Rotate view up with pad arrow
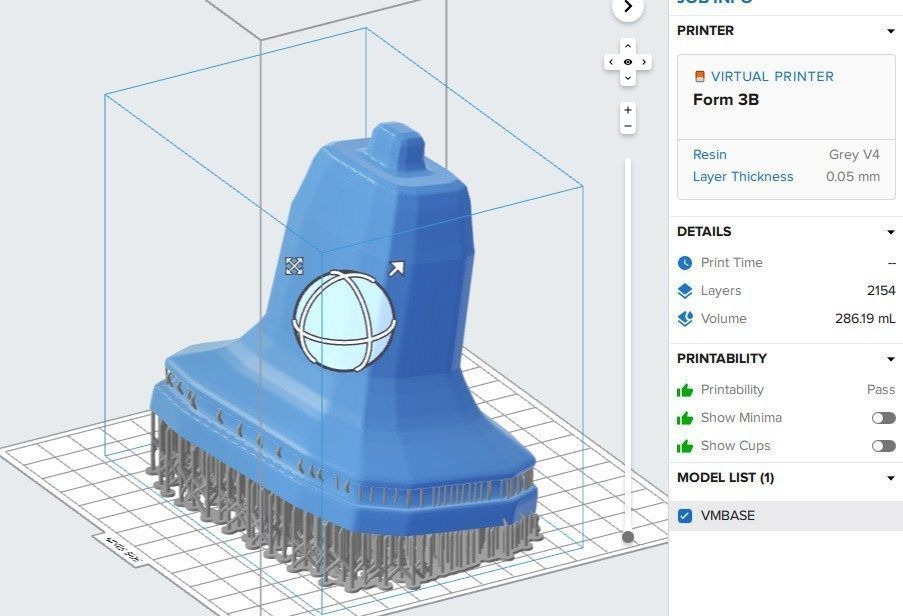The height and width of the screenshot is (616, 903). (x=628, y=46)
